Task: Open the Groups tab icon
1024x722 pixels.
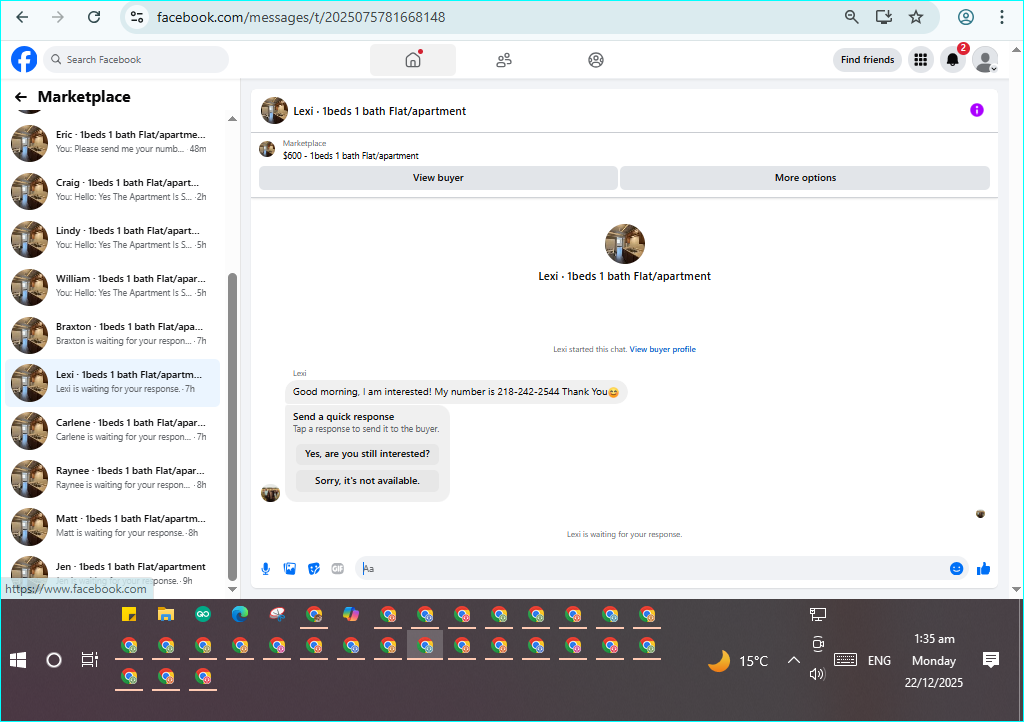Action: tap(596, 60)
